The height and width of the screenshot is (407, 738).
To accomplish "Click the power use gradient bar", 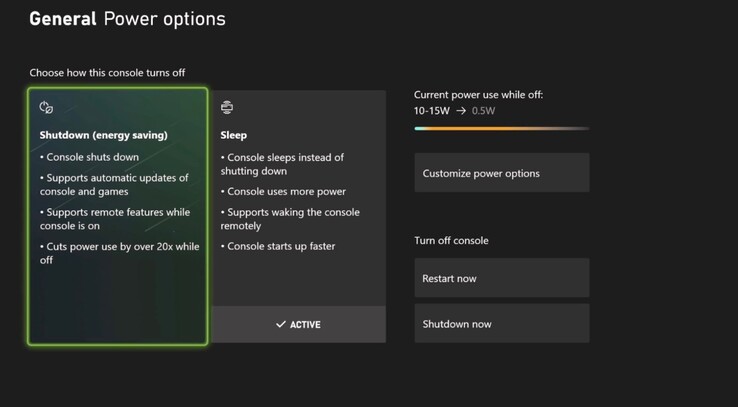I will click(x=501, y=128).
